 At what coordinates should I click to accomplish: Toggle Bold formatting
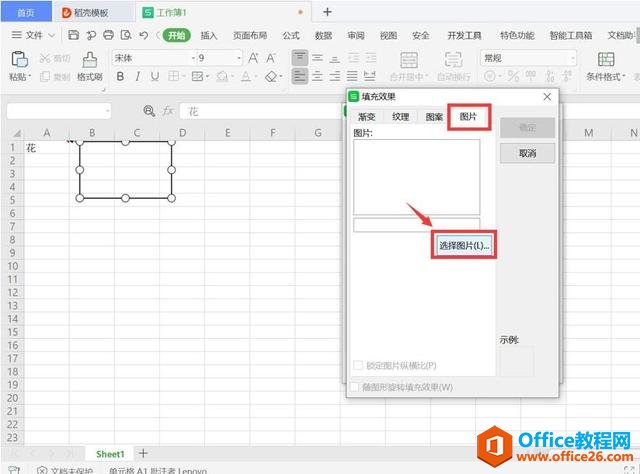pyautogui.click(x=120, y=76)
